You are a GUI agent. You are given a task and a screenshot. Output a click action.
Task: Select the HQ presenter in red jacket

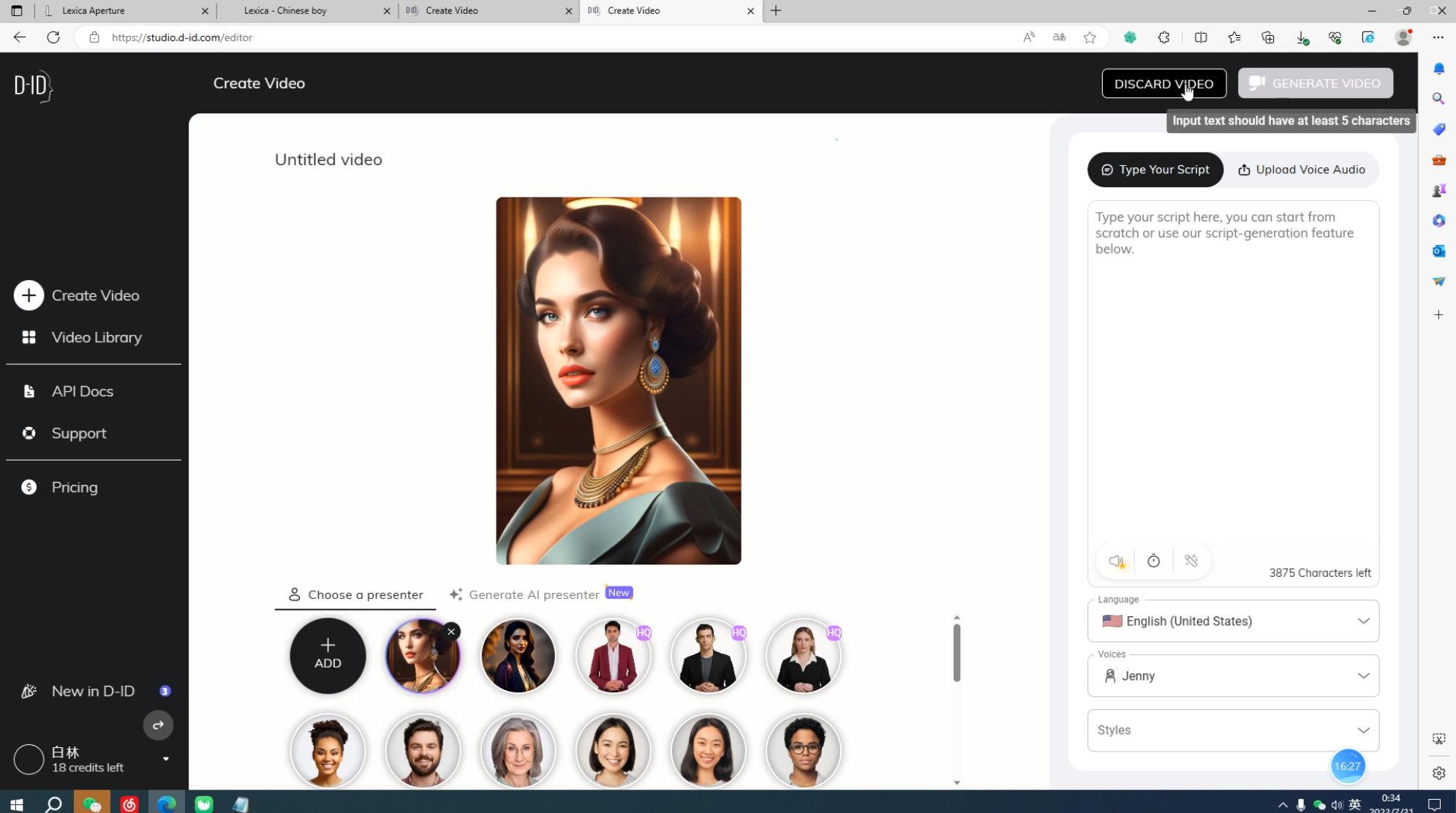click(613, 656)
